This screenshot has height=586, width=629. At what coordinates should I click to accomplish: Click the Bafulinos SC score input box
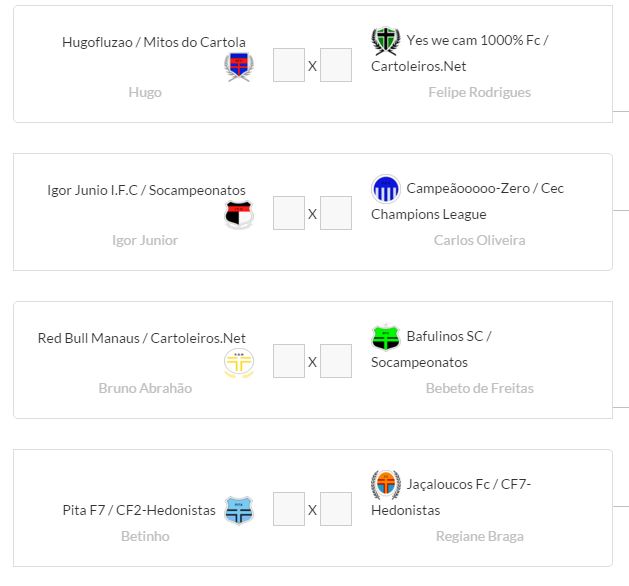coord(336,362)
